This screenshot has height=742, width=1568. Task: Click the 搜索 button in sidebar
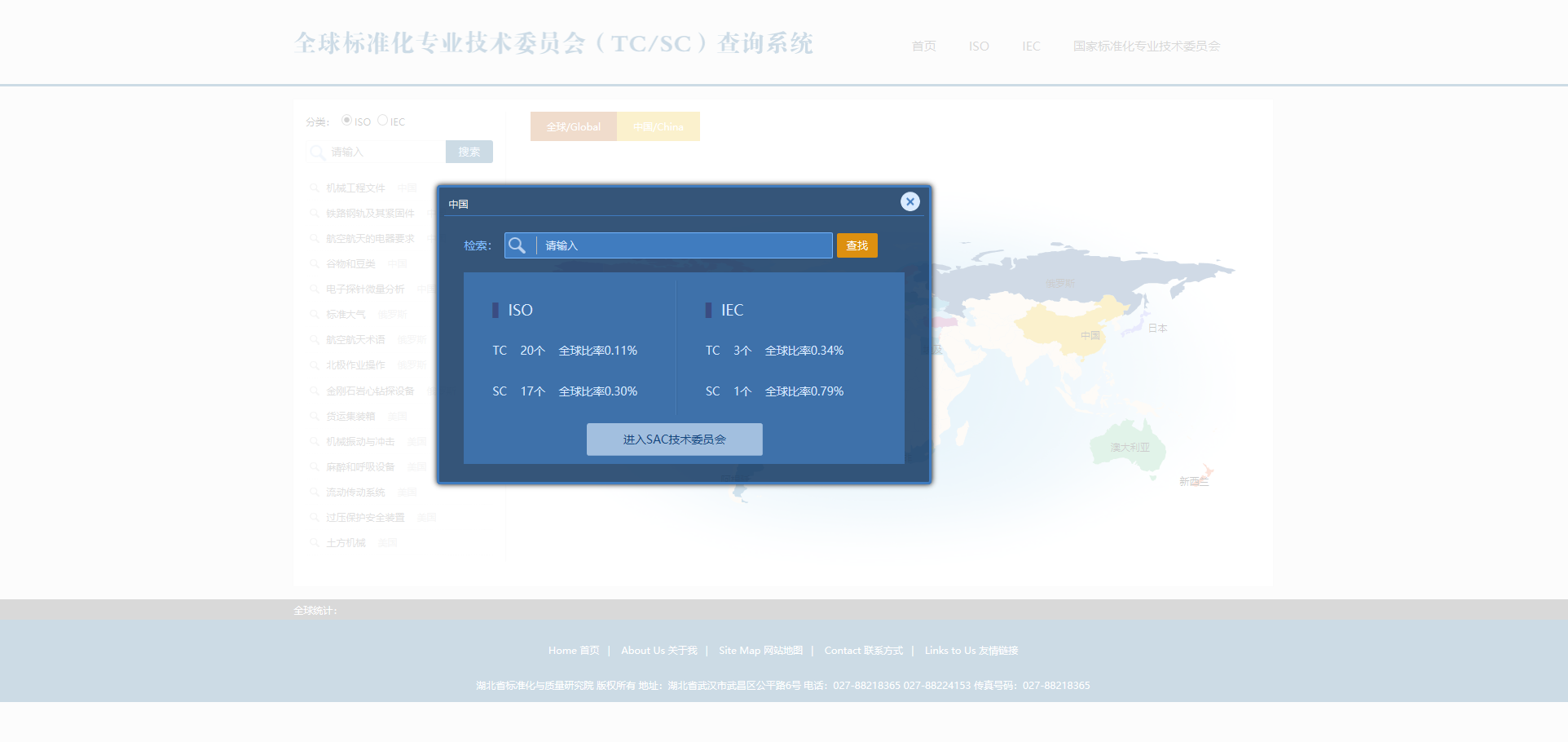click(x=469, y=152)
